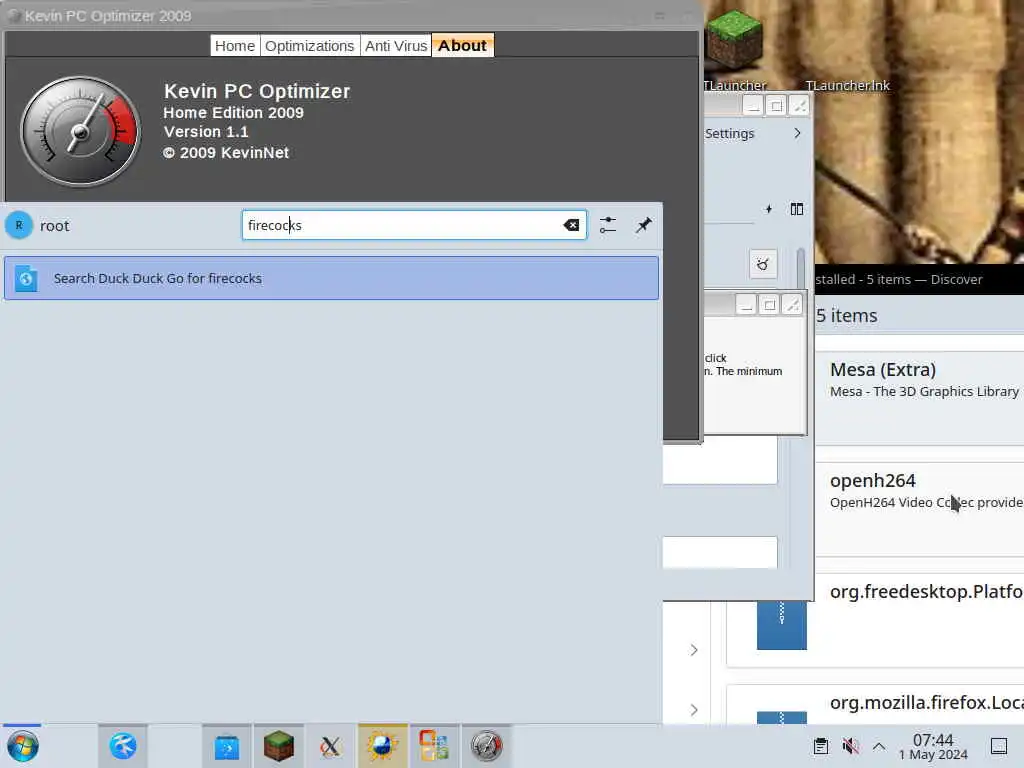Click the Version 1.1 text
This screenshot has height=768, width=1024.
pyautogui.click(x=206, y=132)
